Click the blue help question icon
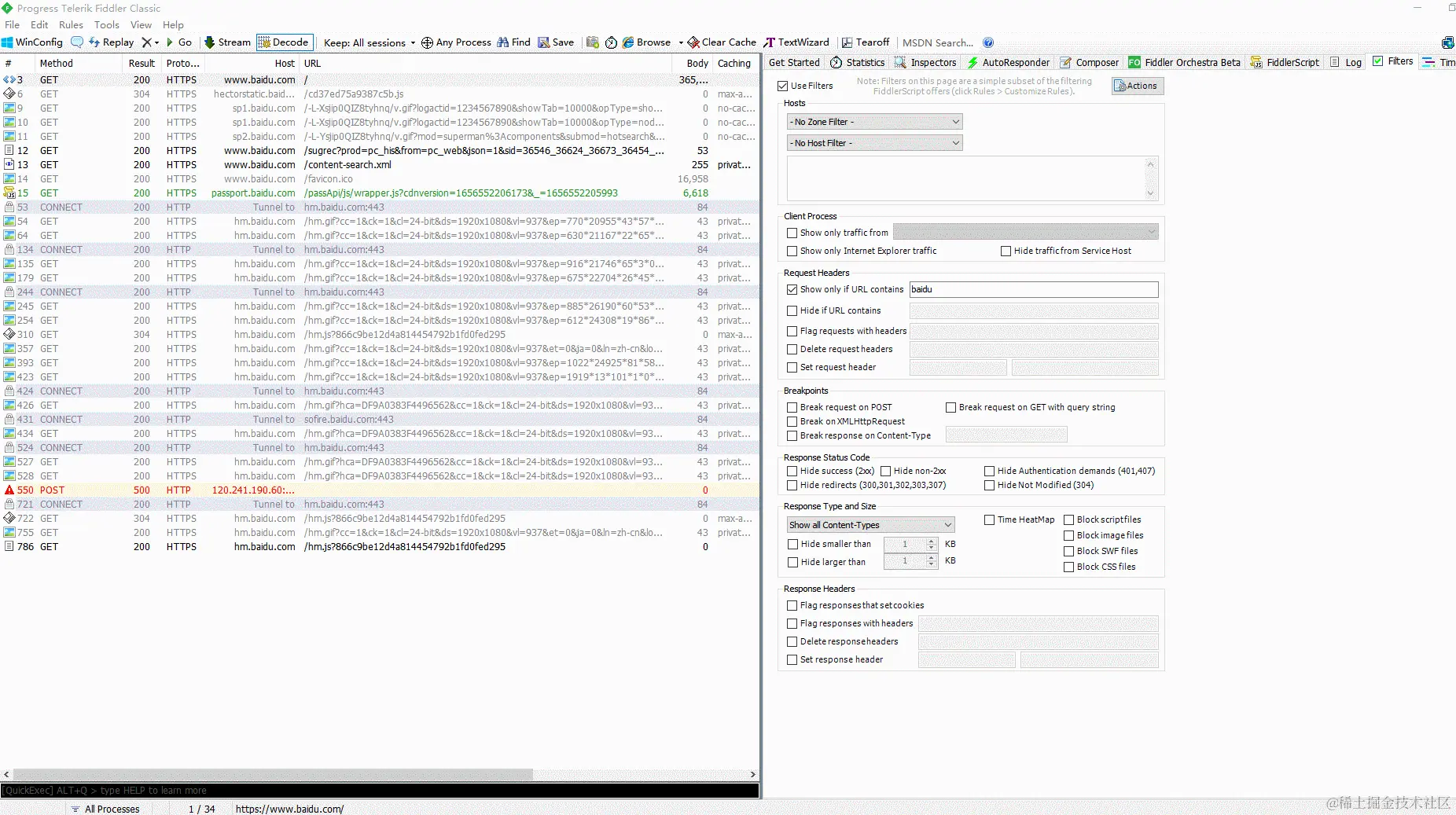 (988, 42)
